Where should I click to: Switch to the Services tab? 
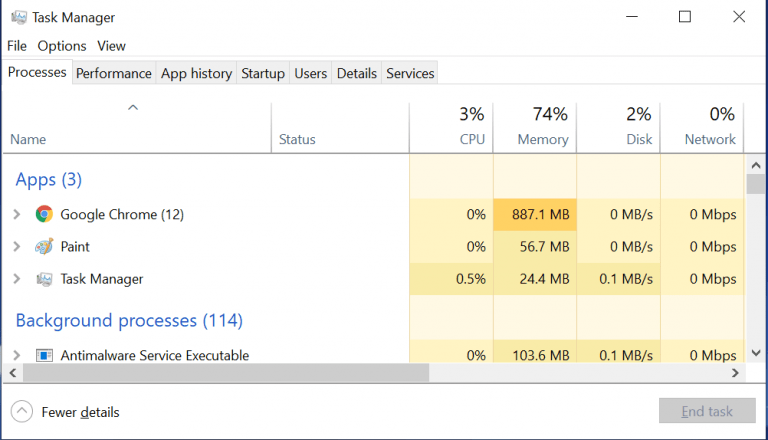point(410,73)
